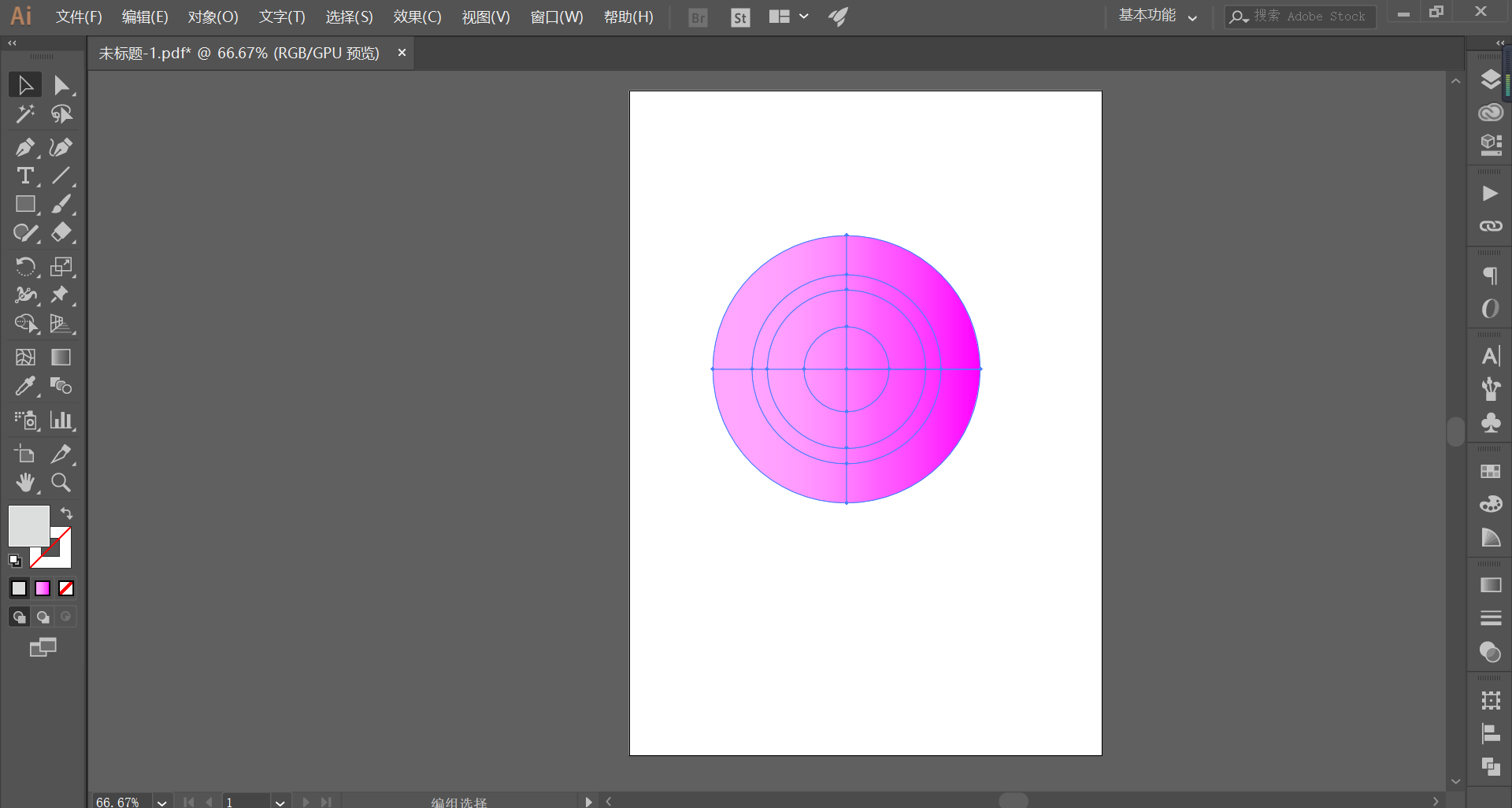Open Adobe Stock via St button

(x=740, y=17)
